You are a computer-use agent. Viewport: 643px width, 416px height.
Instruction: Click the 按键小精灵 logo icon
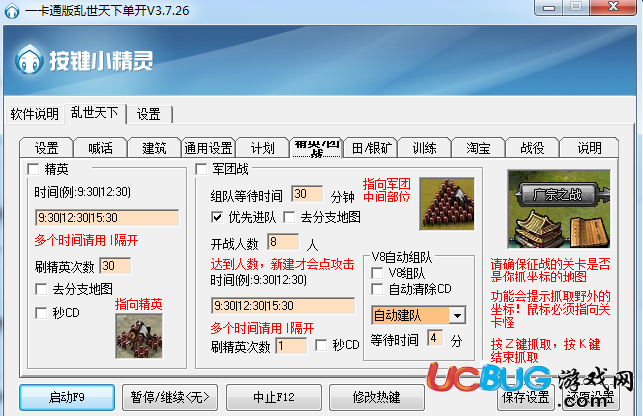point(29,59)
